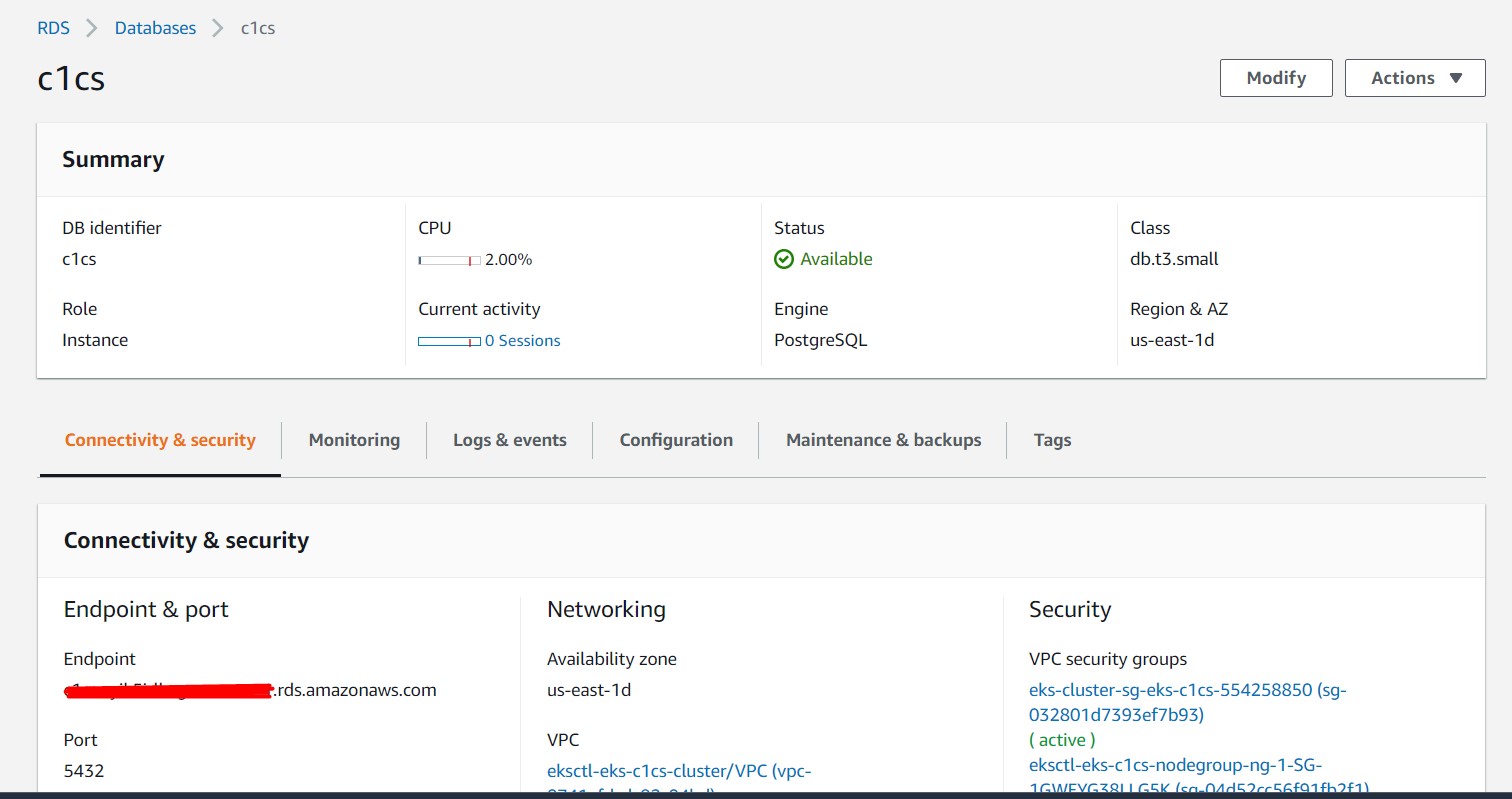Switch to the Tags tab

(x=1052, y=440)
